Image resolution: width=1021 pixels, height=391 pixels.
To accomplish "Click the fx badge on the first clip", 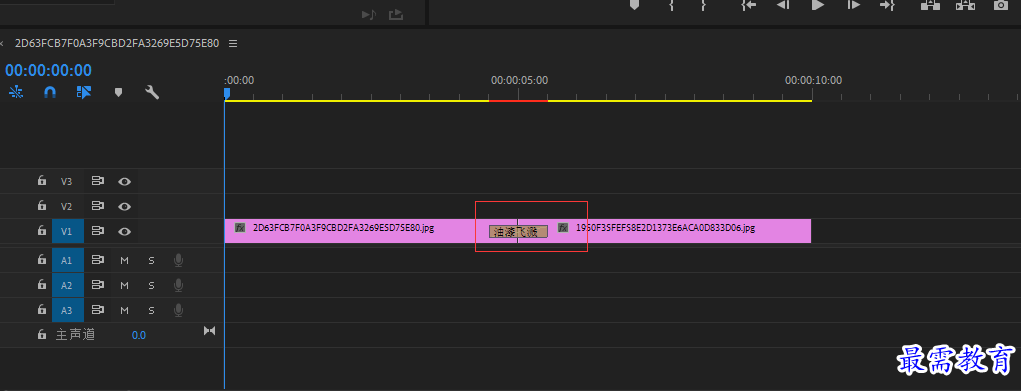I will [240, 227].
